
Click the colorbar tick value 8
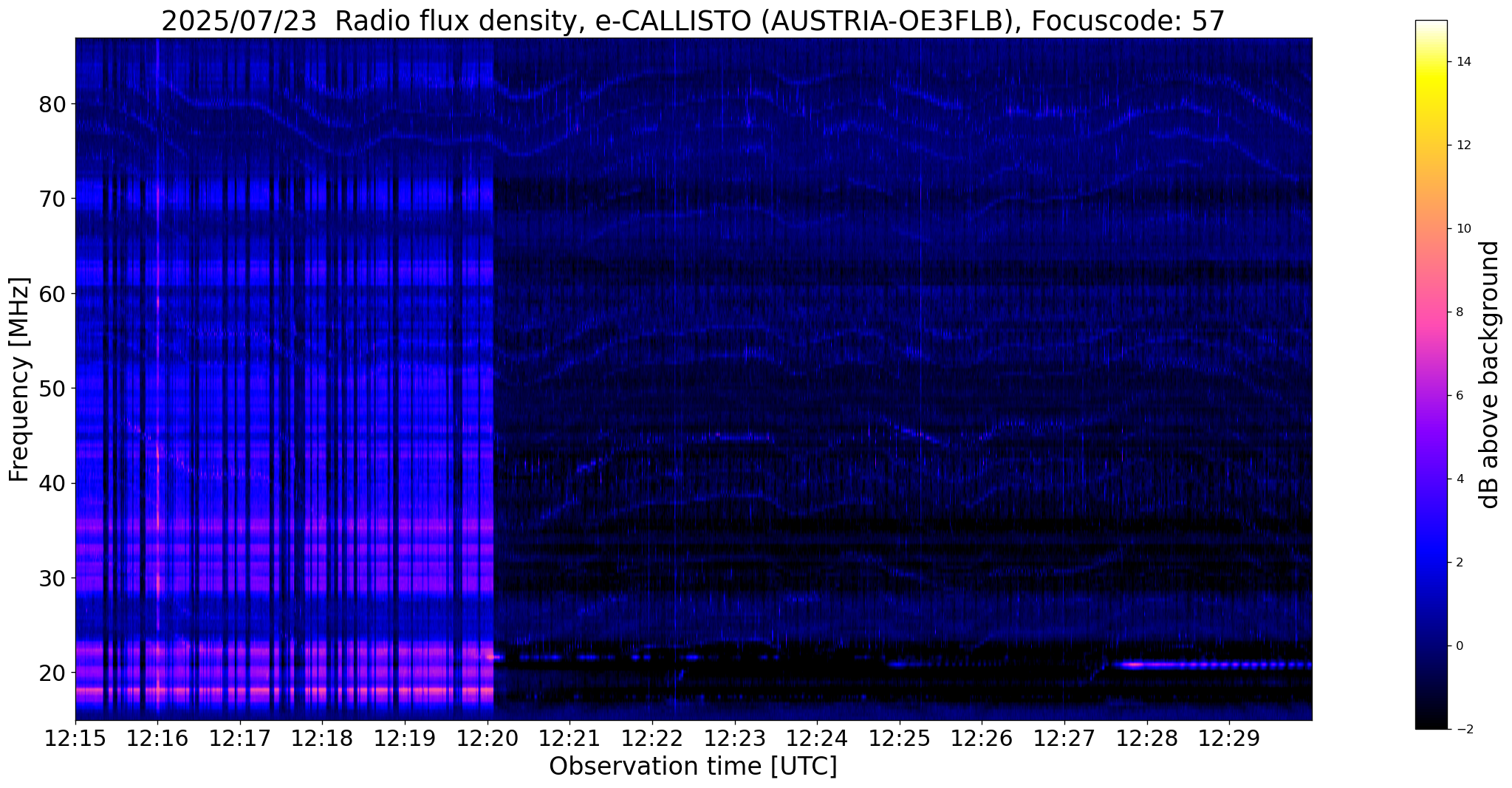1459,312
